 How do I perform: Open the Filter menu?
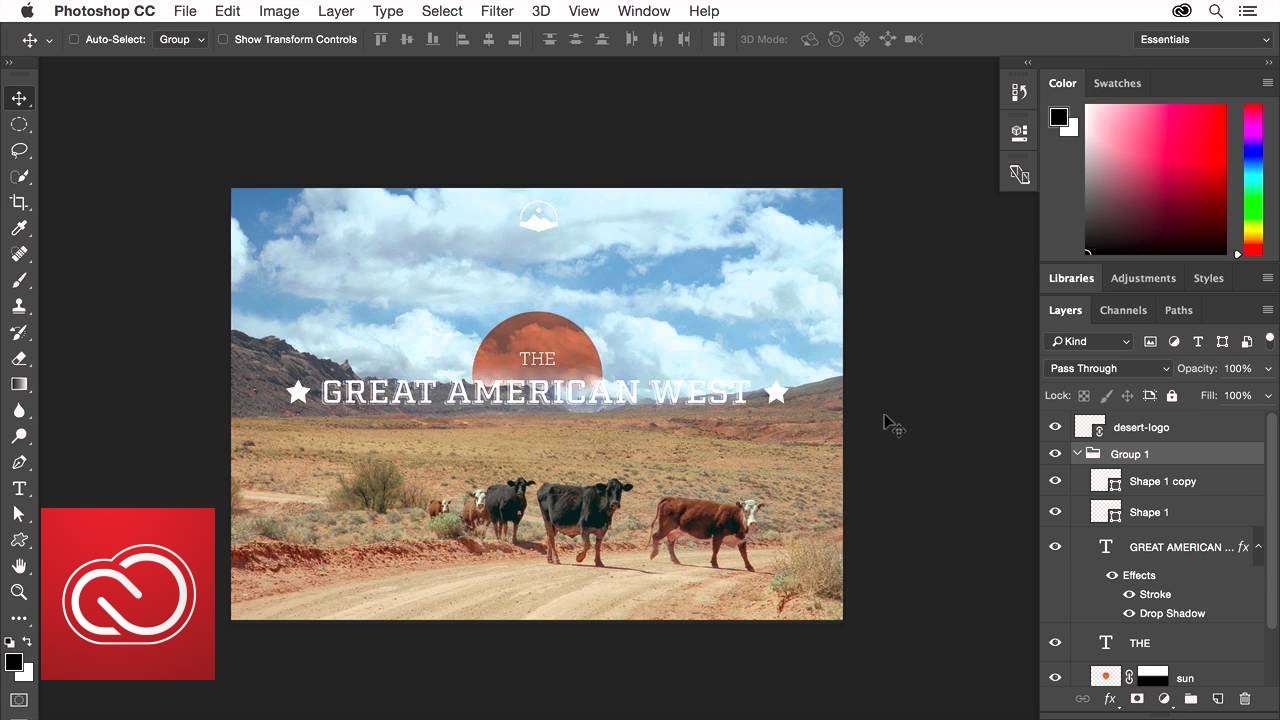[x=497, y=11]
